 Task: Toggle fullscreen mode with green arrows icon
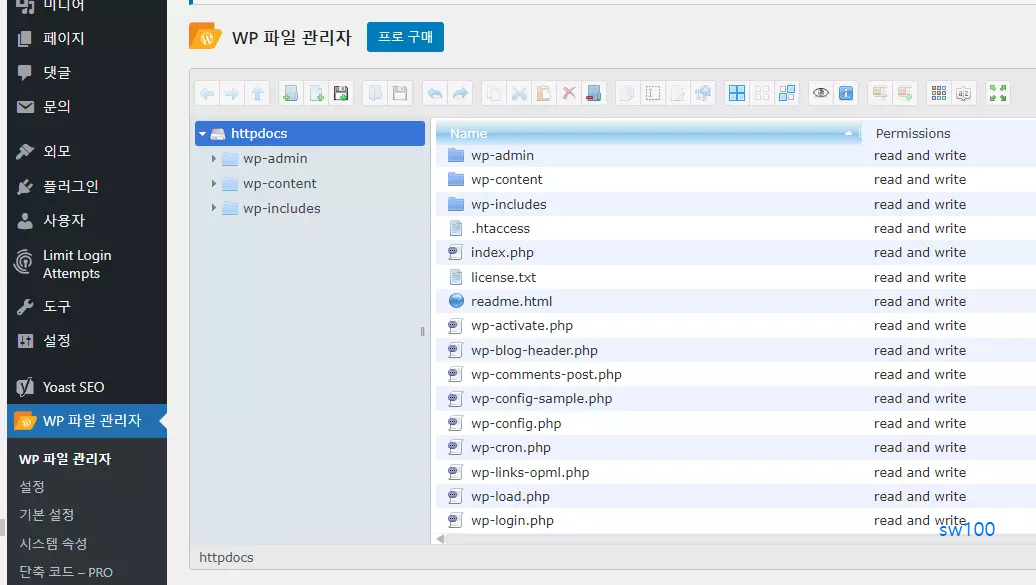[x=997, y=93]
